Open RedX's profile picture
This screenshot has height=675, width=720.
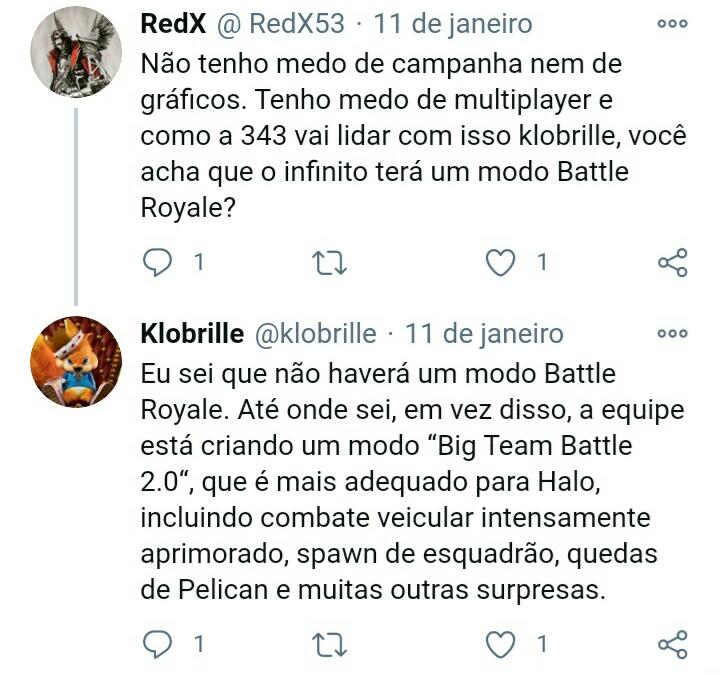[x=76, y=50]
